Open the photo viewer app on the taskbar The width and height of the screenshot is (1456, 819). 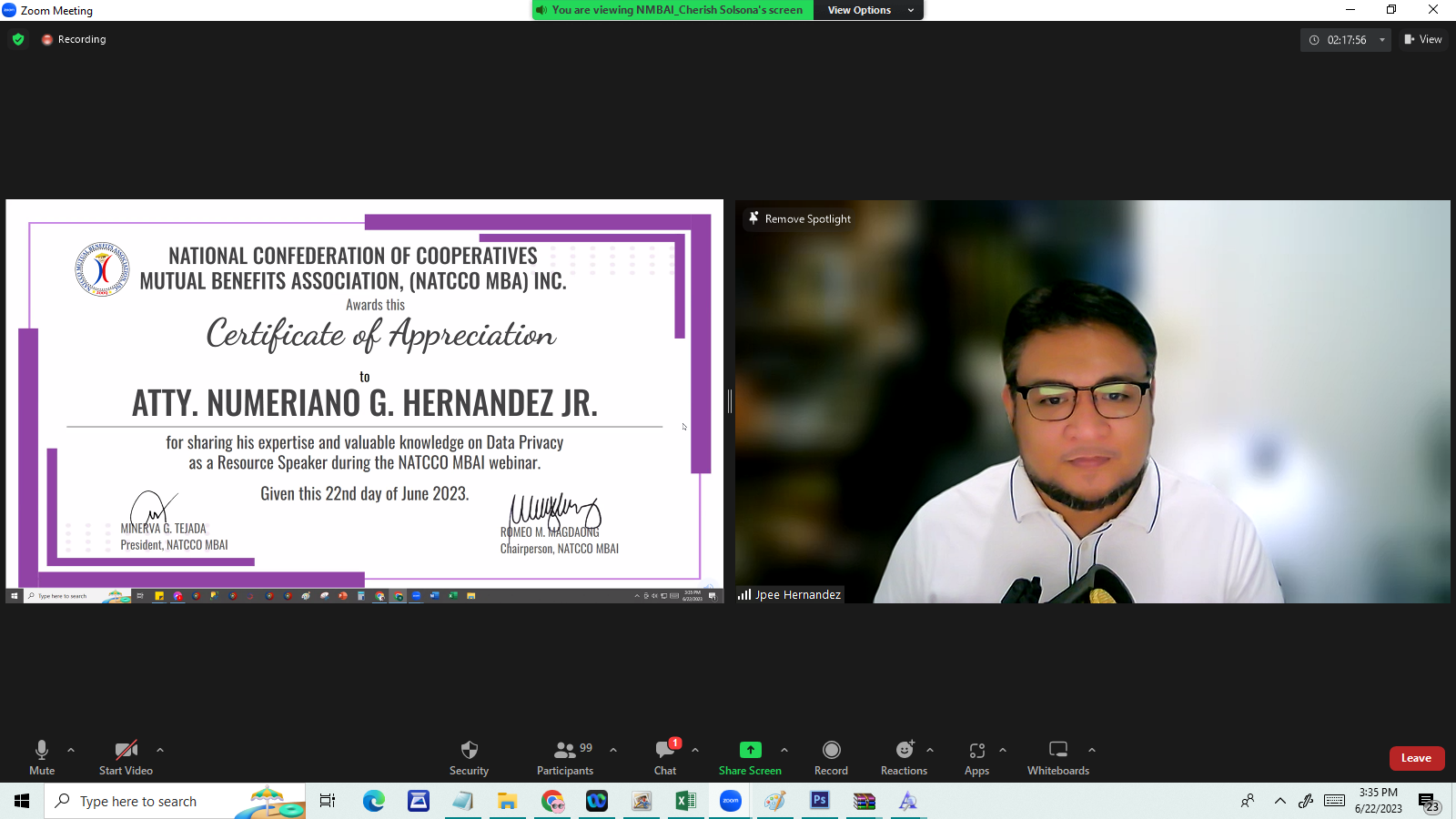[x=642, y=801]
